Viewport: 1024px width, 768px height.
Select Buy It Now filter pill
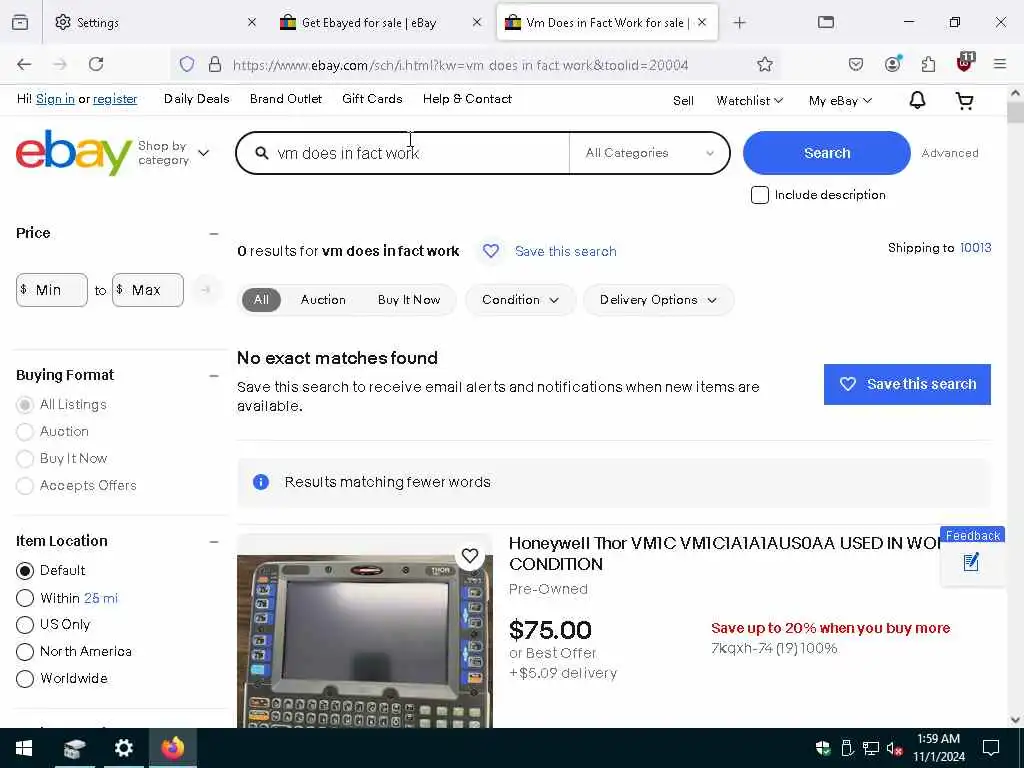coord(409,300)
